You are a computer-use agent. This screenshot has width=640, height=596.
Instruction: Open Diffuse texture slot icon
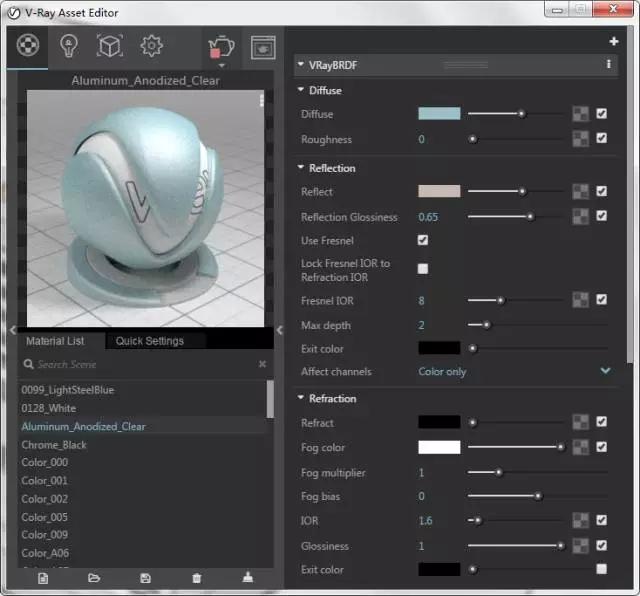point(580,114)
